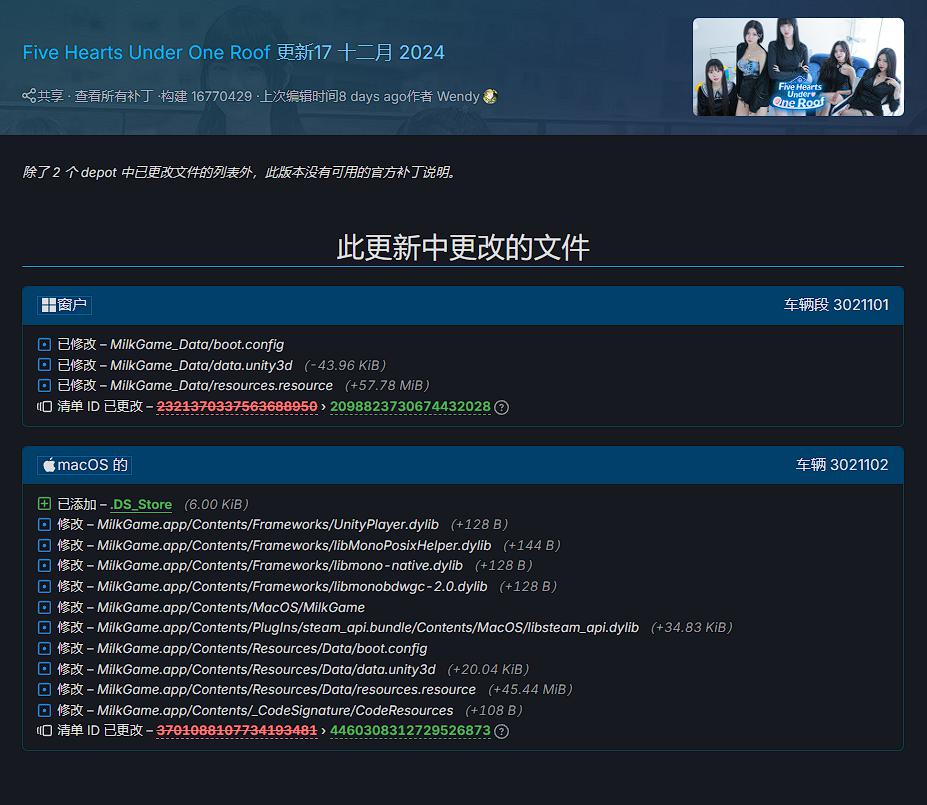Screen dimensions: 927x805
Task: Click text MilkGame_Data/data.unity3d
Action: [x=201, y=365]
